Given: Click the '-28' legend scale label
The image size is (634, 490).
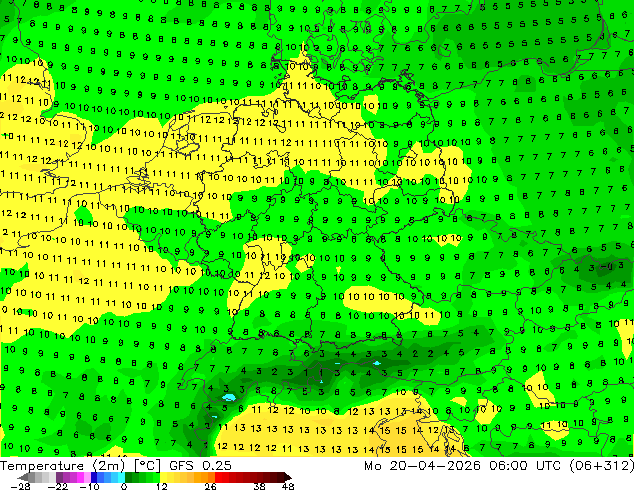Looking at the screenshot, I should point(20,486).
